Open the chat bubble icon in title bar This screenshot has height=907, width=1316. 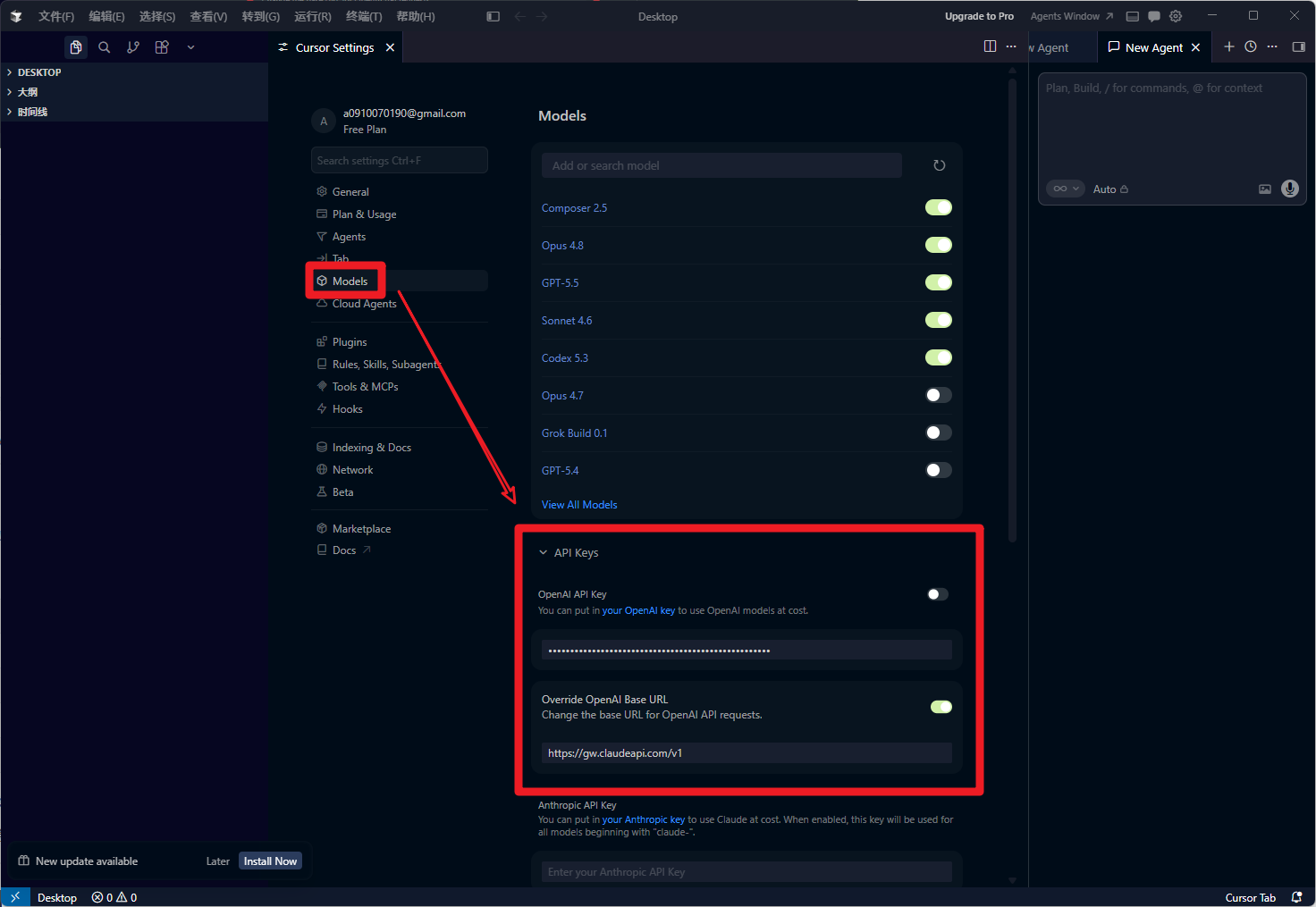pos(1153,16)
